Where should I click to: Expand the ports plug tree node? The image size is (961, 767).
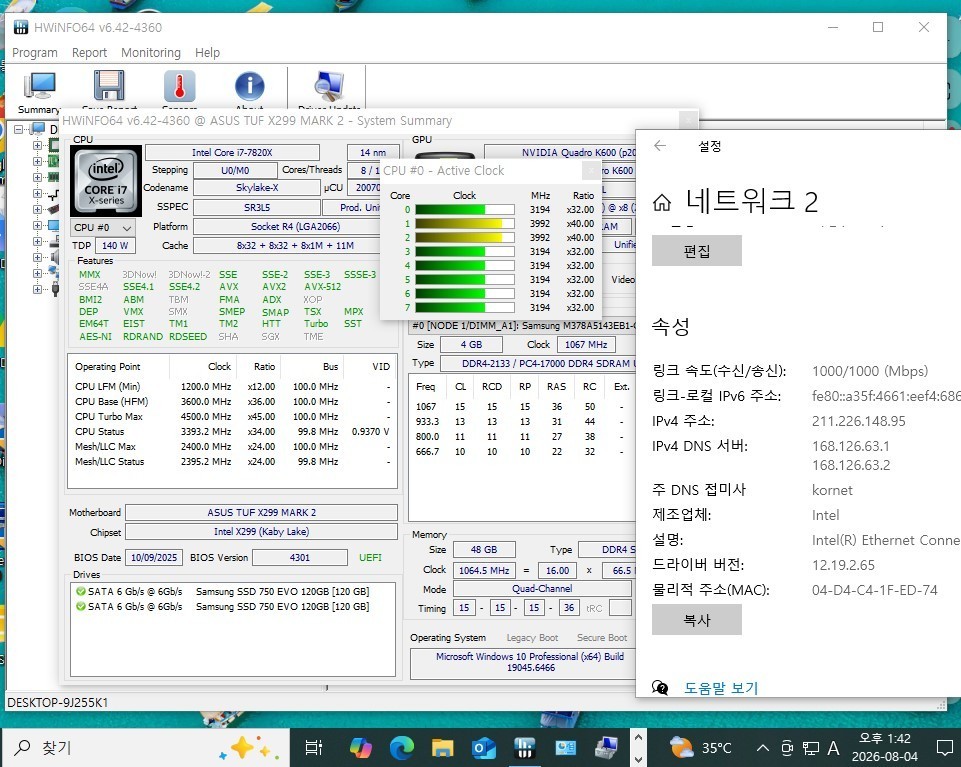click(37, 289)
